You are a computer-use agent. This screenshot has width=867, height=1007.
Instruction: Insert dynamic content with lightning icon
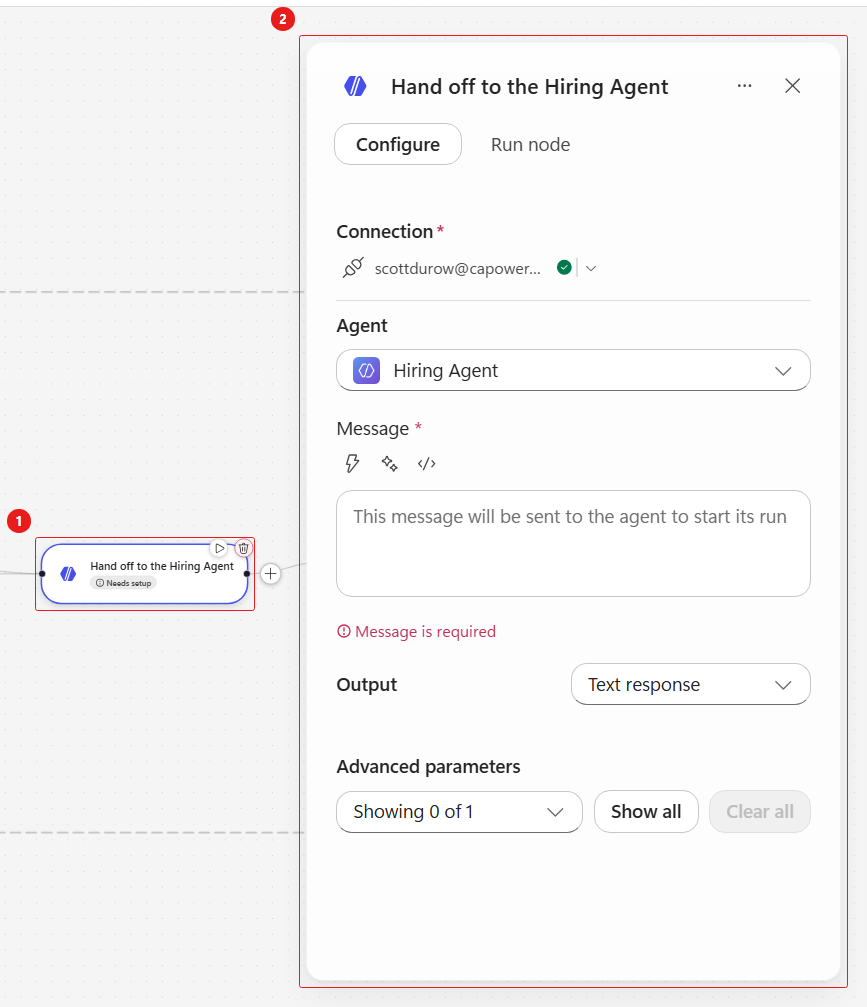tap(352, 463)
